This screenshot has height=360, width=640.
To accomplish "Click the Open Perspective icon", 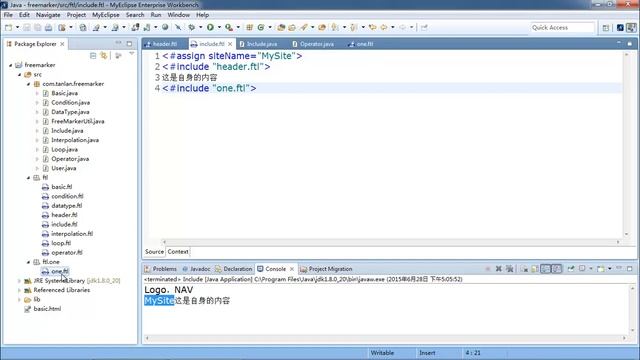I will 606,28.
